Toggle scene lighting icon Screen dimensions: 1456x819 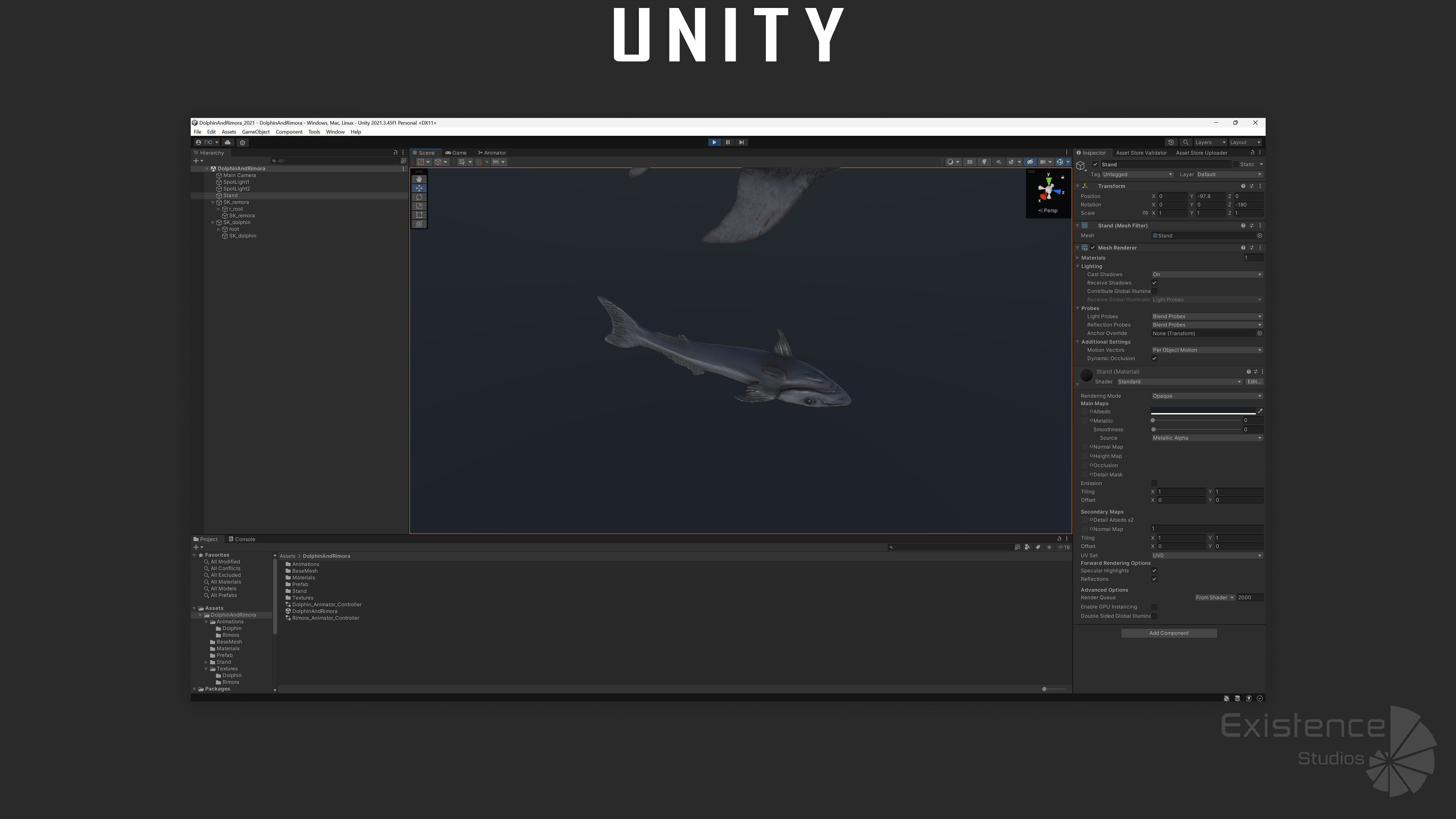985,162
